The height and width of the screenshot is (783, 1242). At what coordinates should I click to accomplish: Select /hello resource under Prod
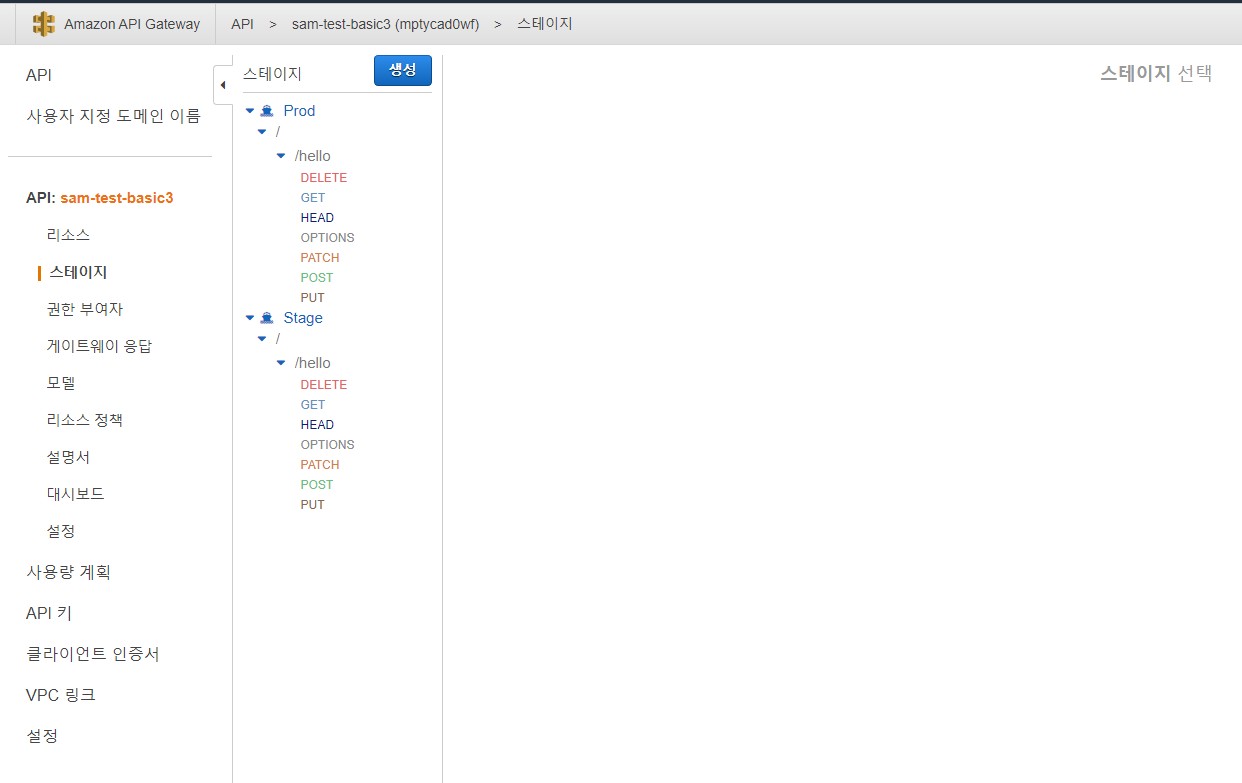pyautogui.click(x=312, y=156)
